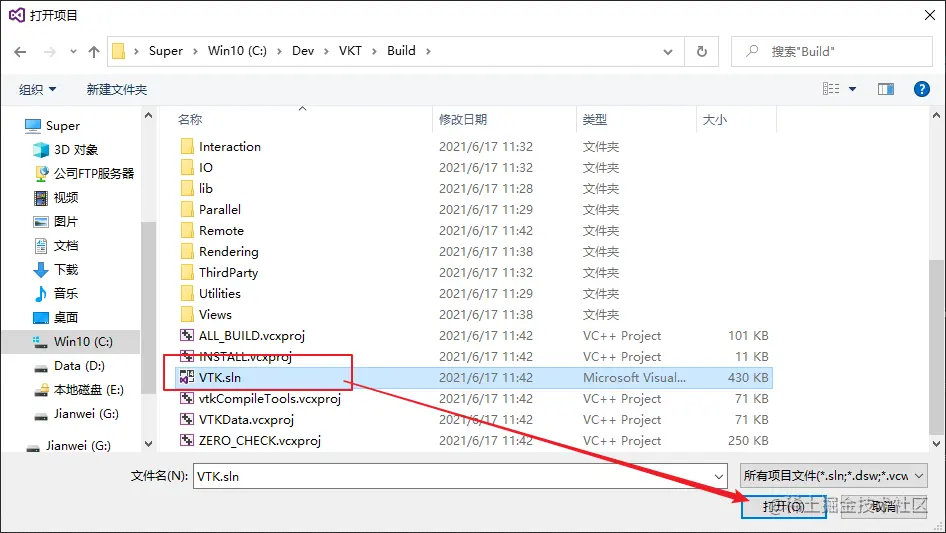Change the file view layout icon
Screen dimensions: 946x533
coord(831,89)
